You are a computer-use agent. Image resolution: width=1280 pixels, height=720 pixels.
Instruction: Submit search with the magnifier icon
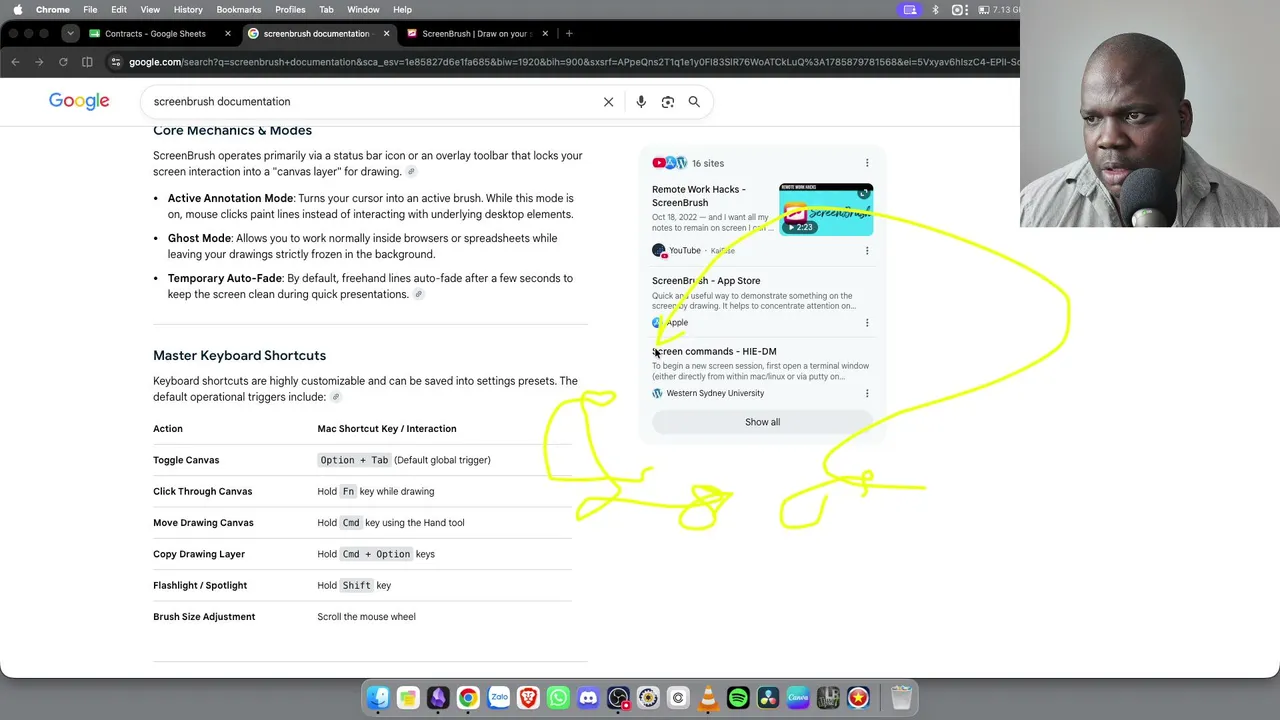pos(694,101)
